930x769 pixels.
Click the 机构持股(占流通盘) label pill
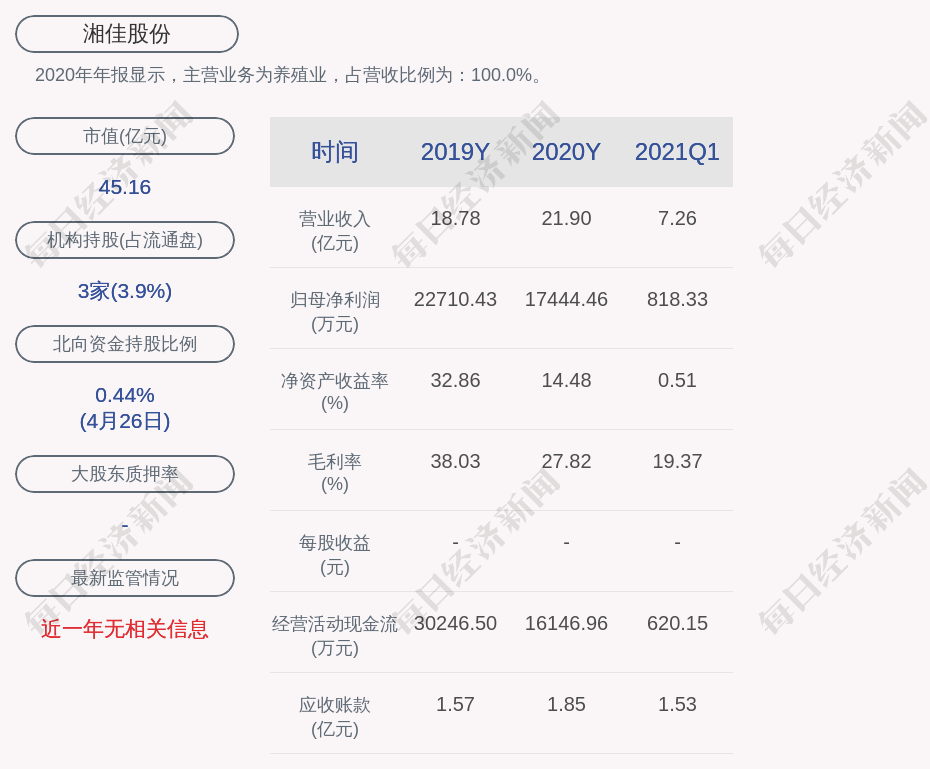coord(125,240)
